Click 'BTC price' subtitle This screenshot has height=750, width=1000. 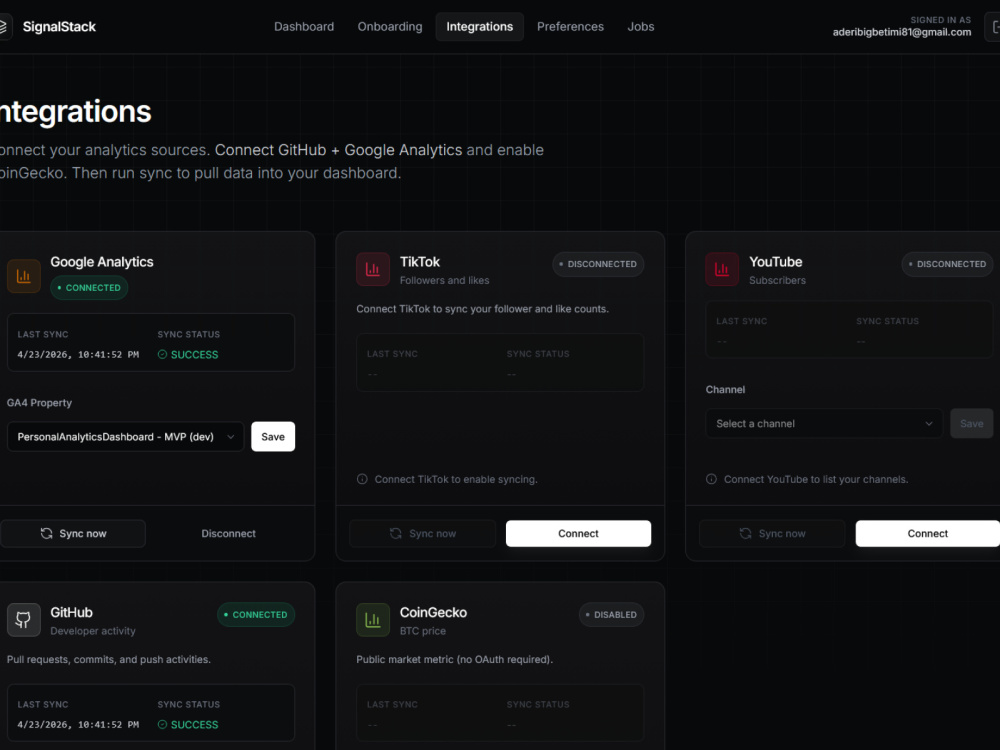pos(423,631)
